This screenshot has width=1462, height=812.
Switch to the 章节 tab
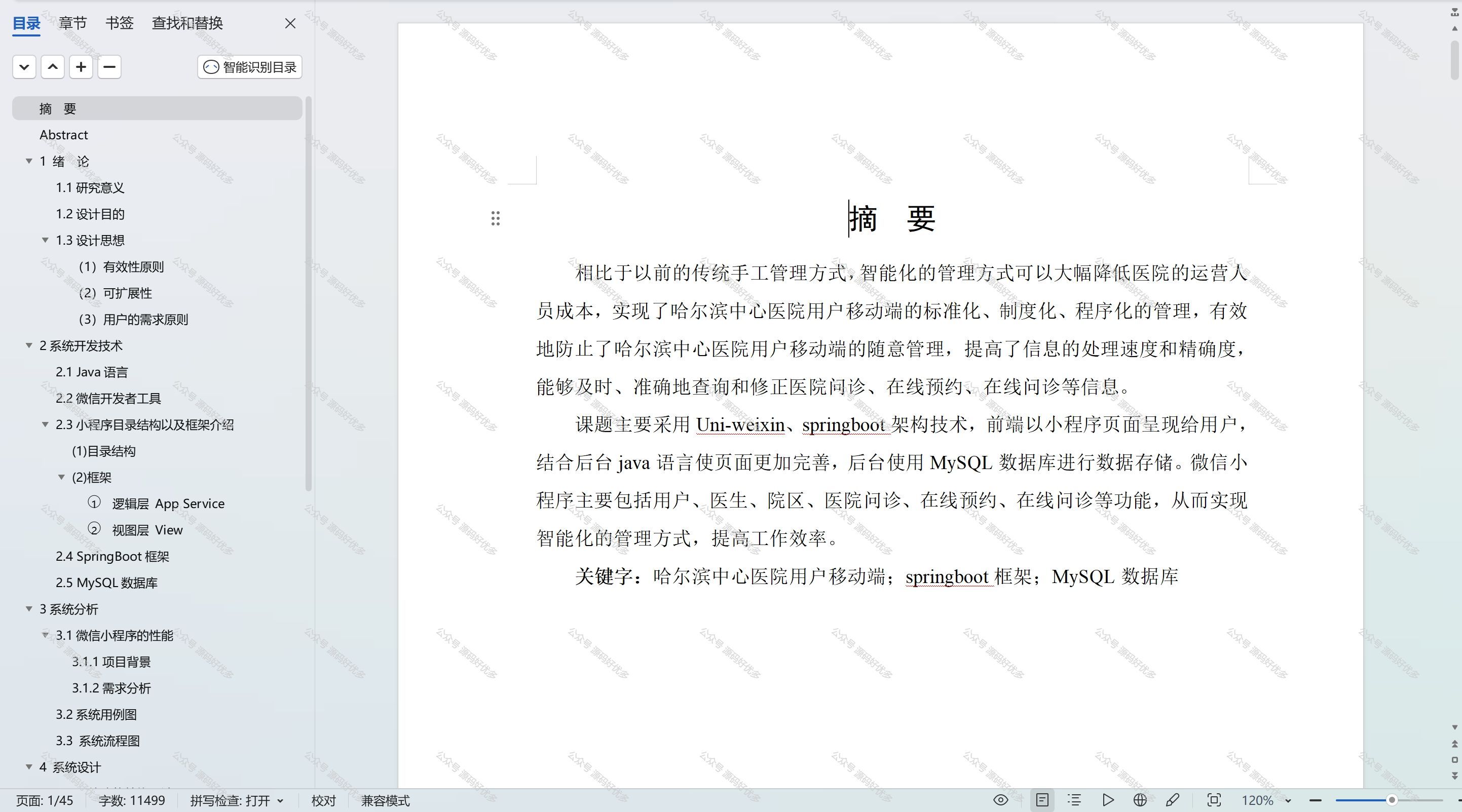(72, 23)
